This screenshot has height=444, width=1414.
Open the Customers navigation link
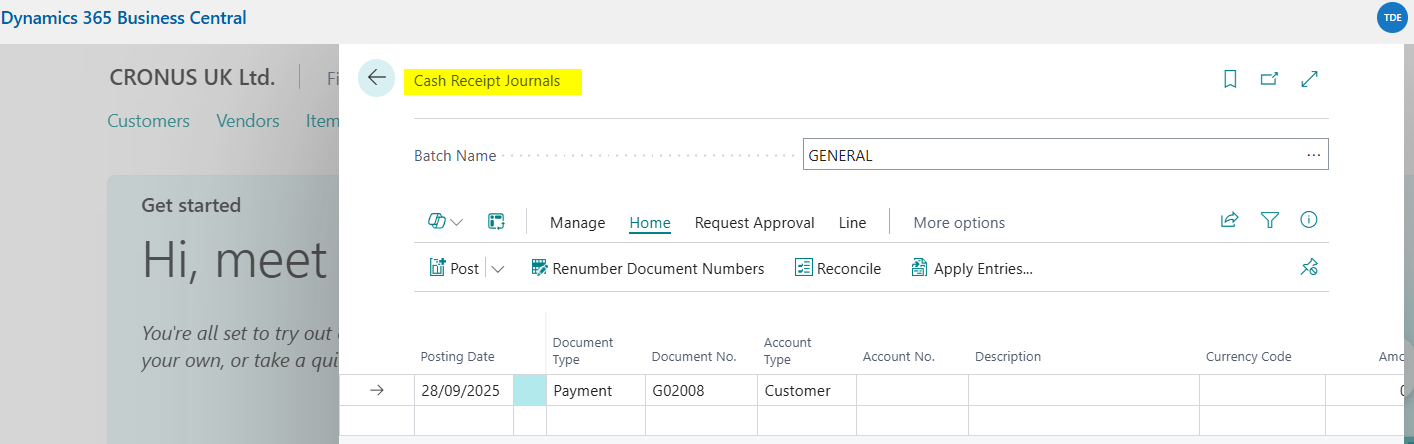tap(148, 121)
